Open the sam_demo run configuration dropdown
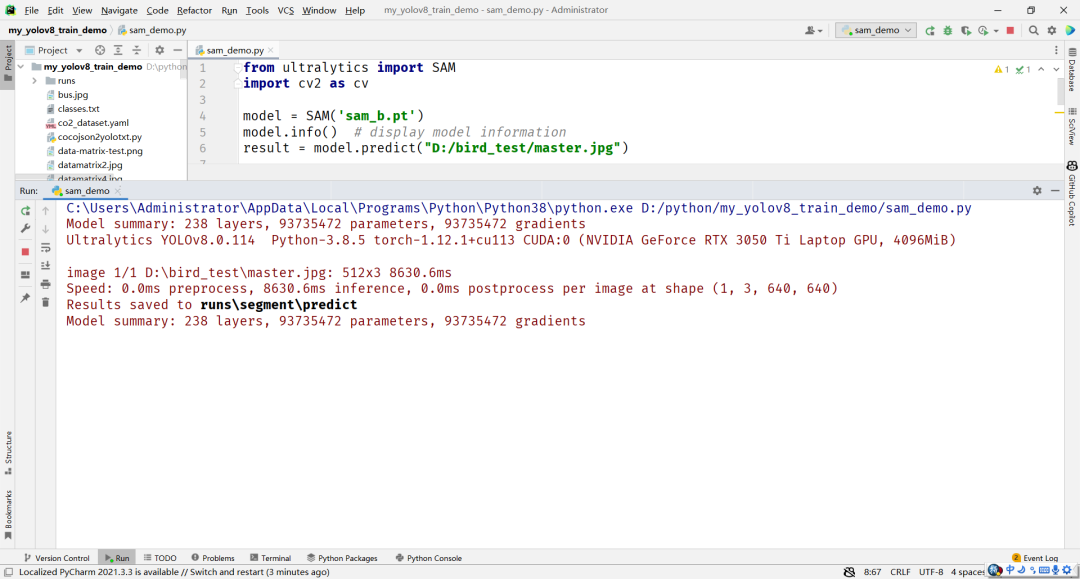Image resolution: width=1080 pixels, height=579 pixels. (875, 30)
